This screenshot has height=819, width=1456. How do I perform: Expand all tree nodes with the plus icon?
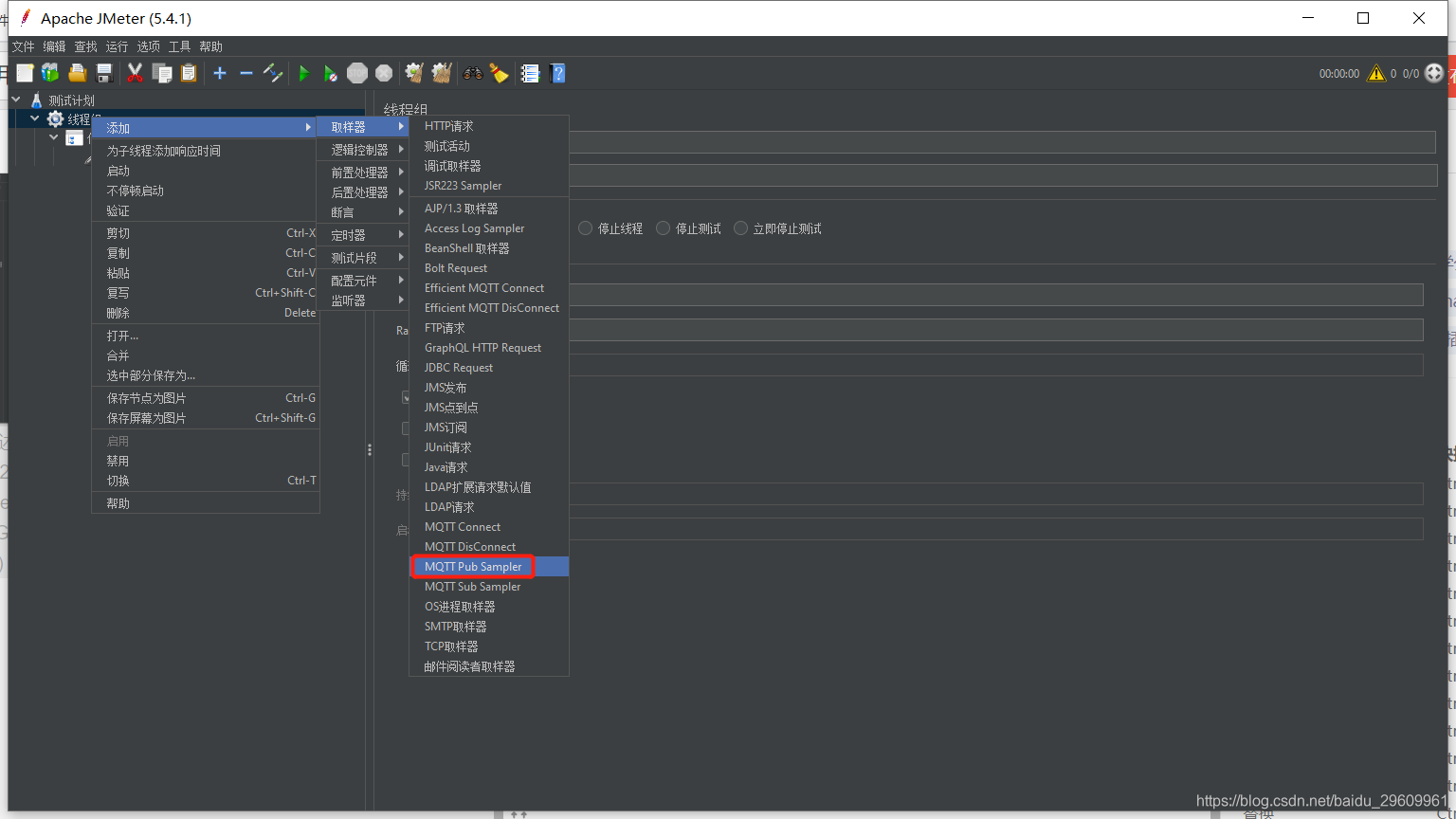pos(219,73)
